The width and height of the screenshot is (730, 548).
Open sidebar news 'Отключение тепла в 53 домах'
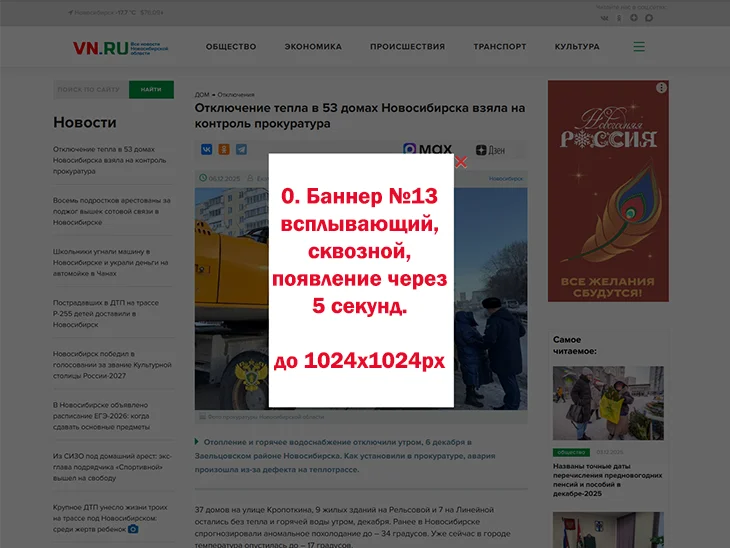(109, 160)
